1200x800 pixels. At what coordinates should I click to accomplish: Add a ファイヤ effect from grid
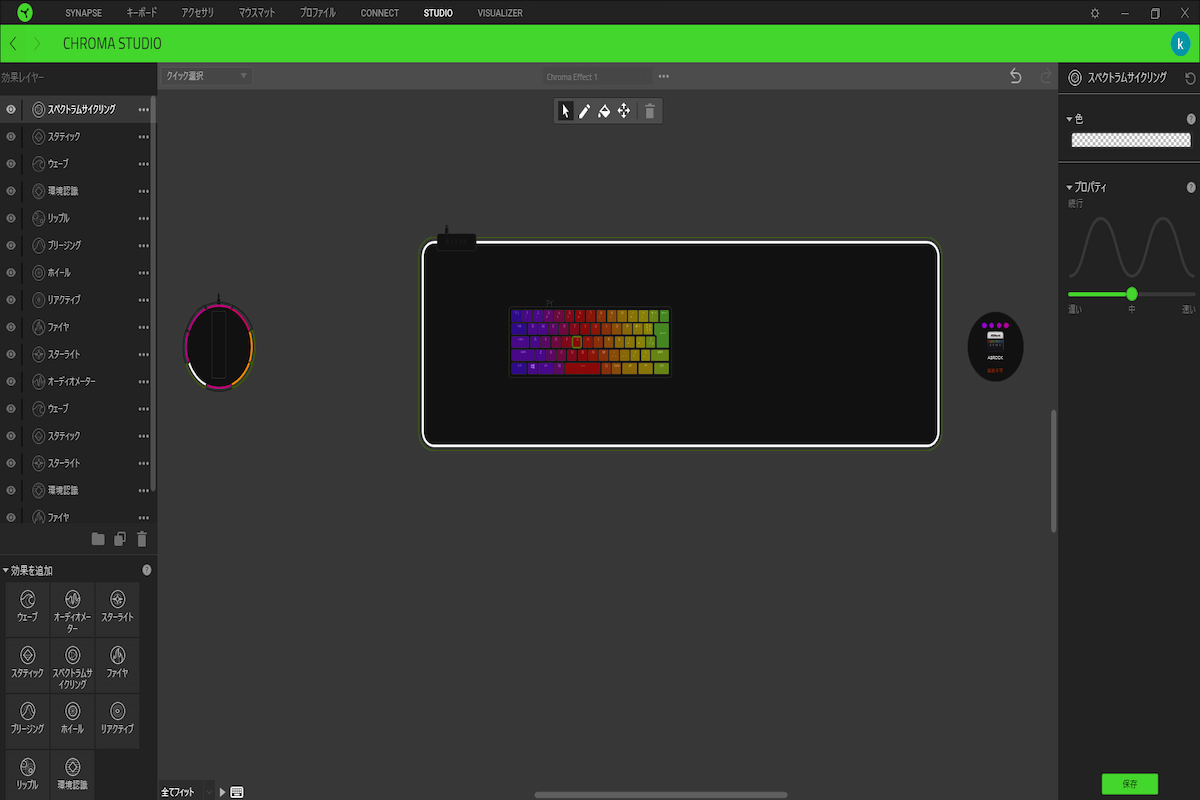tap(117, 665)
